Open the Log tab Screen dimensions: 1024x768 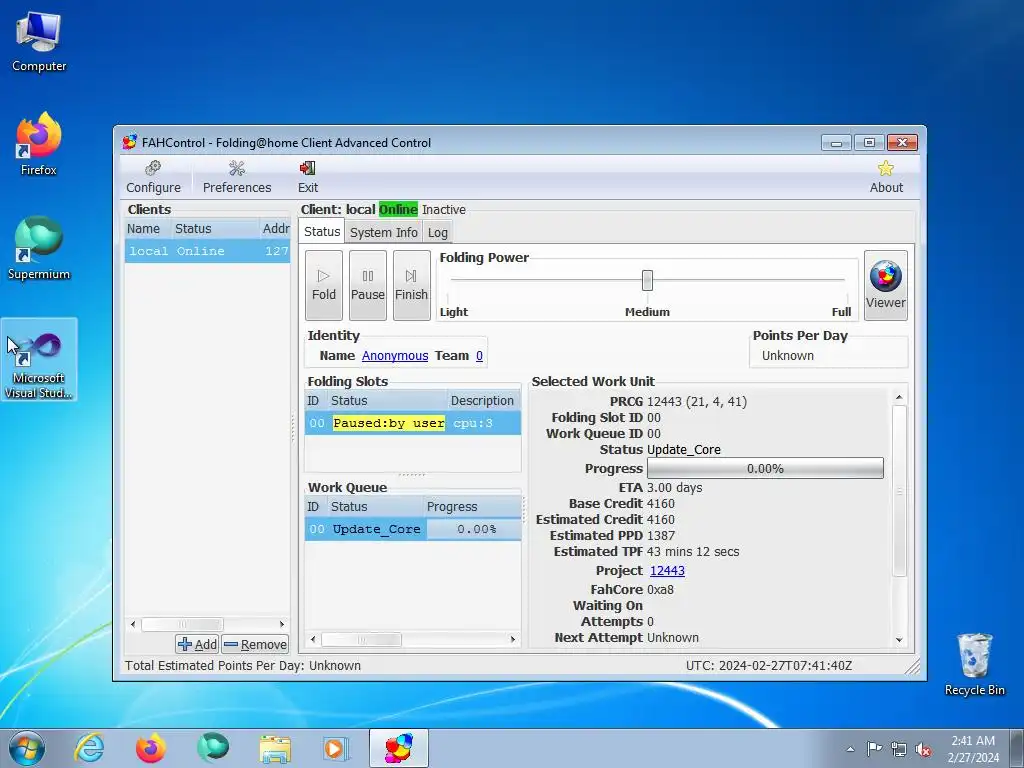(438, 232)
